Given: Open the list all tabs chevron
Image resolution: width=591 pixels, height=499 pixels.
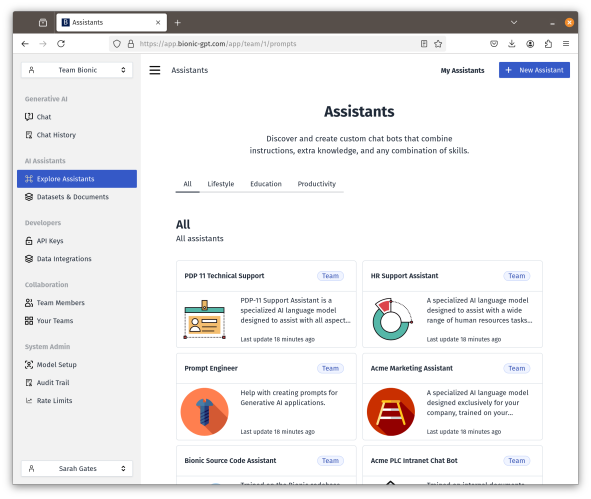Looking at the screenshot, I should pyautogui.click(x=514, y=23).
